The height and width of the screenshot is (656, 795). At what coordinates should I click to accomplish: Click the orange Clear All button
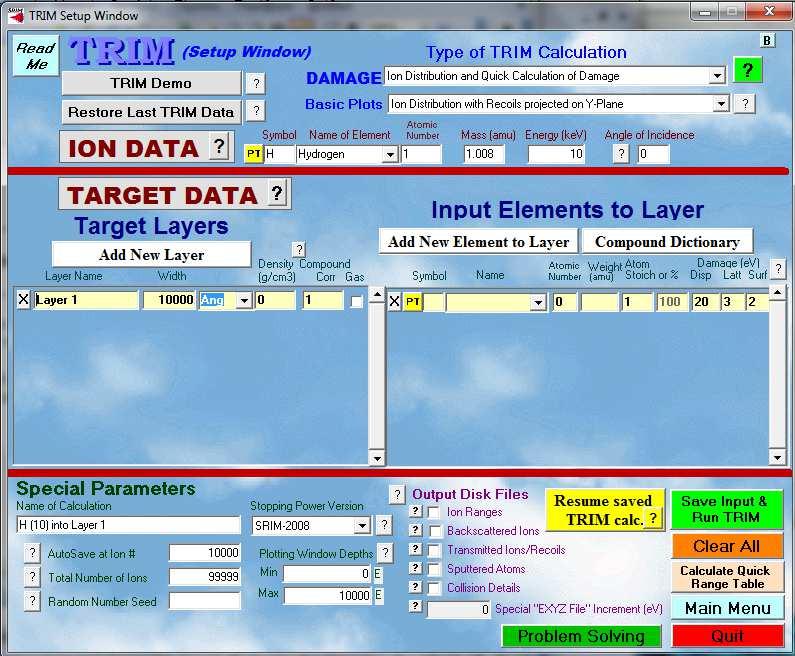(x=727, y=546)
